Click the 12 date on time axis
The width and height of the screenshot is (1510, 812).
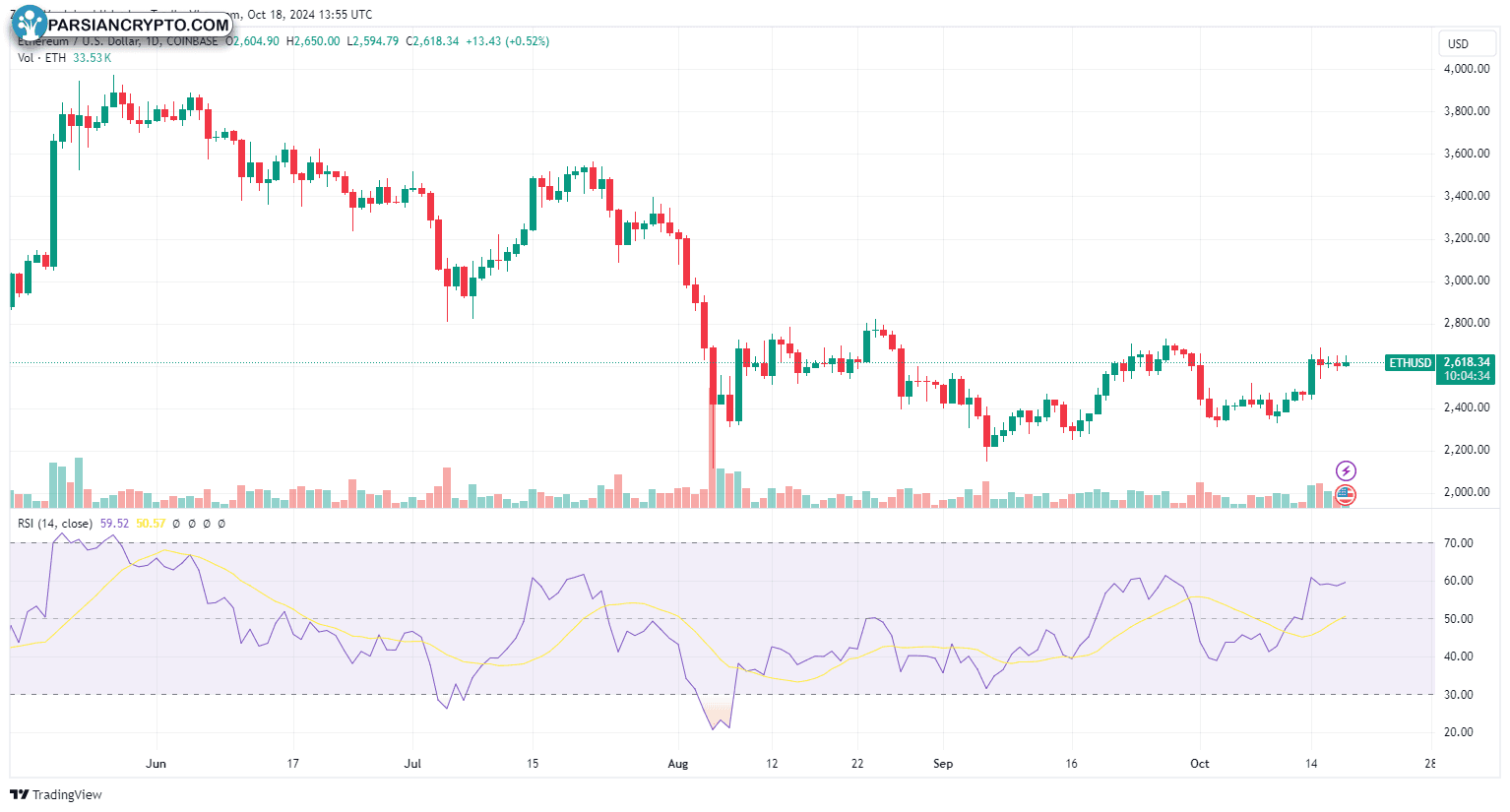(772, 764)
